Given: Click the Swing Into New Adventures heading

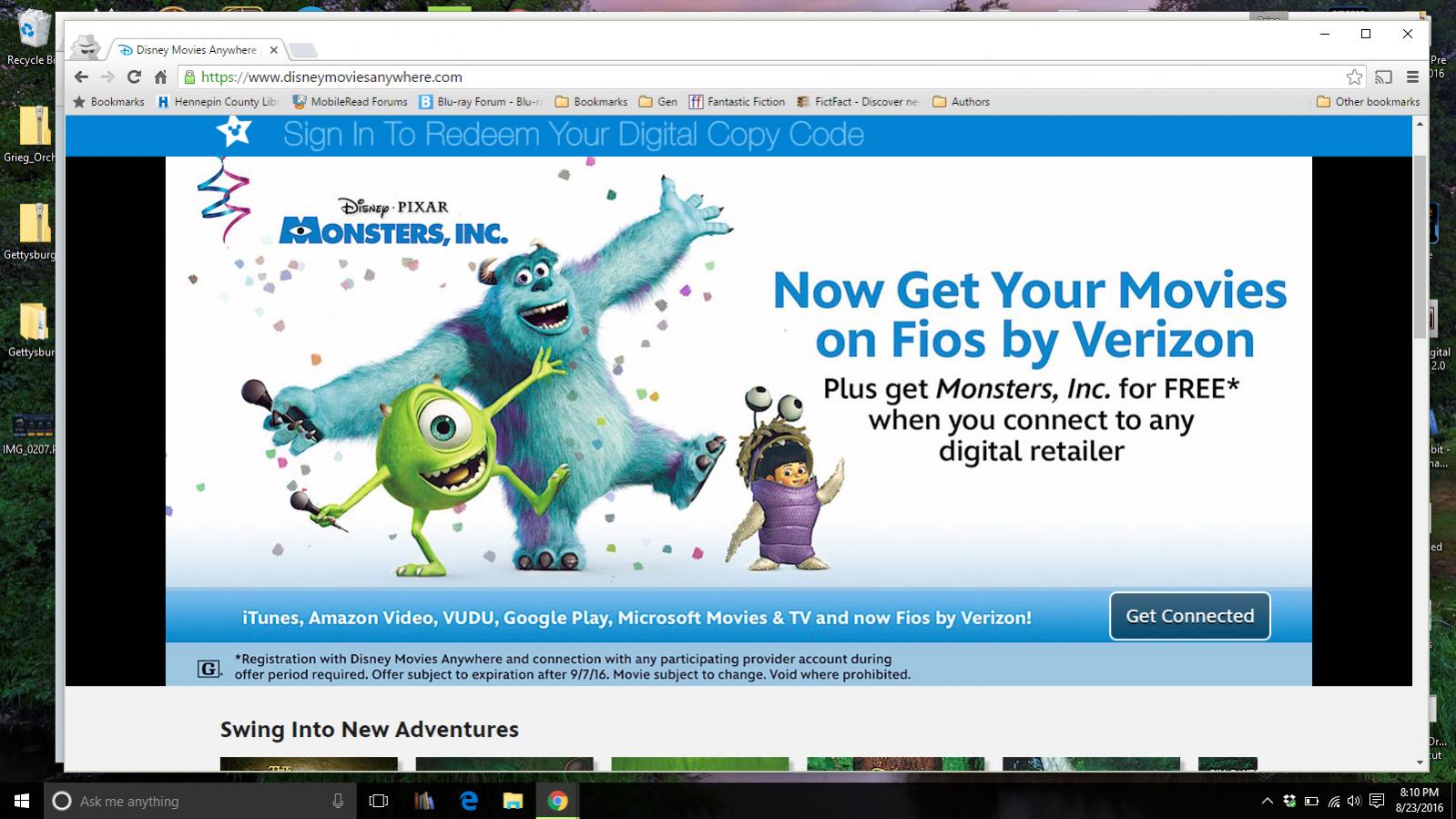Looking at the screenshot, I should pos(369,730).
